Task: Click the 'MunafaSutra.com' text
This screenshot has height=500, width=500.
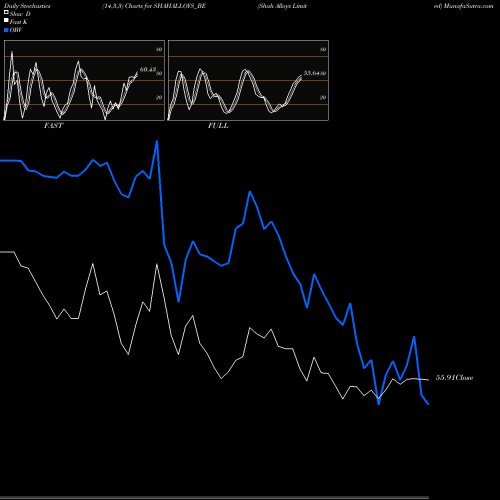Action: 468,6
